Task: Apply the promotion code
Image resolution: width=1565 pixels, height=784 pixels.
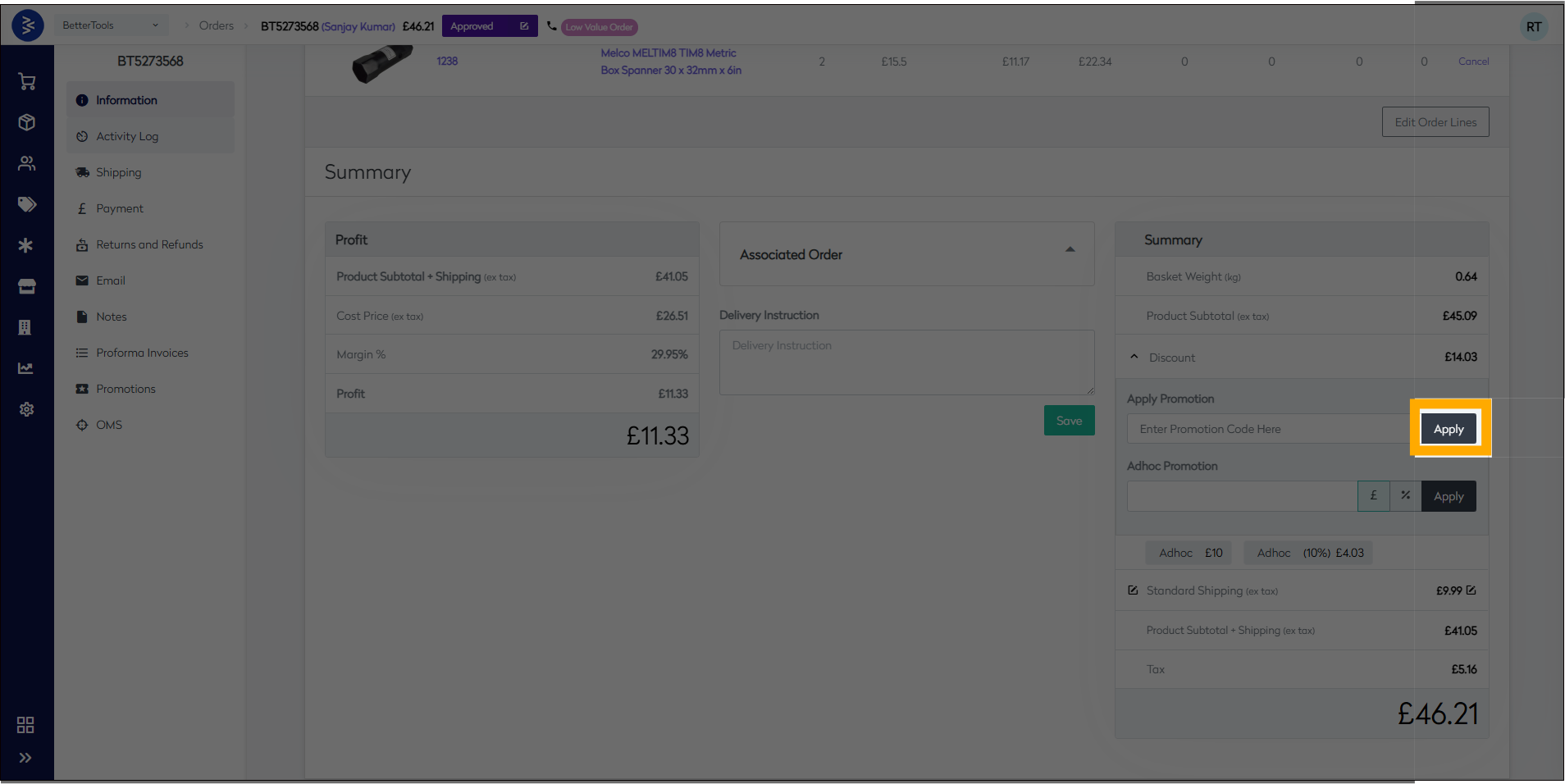Action: [x=1448, y=429]
